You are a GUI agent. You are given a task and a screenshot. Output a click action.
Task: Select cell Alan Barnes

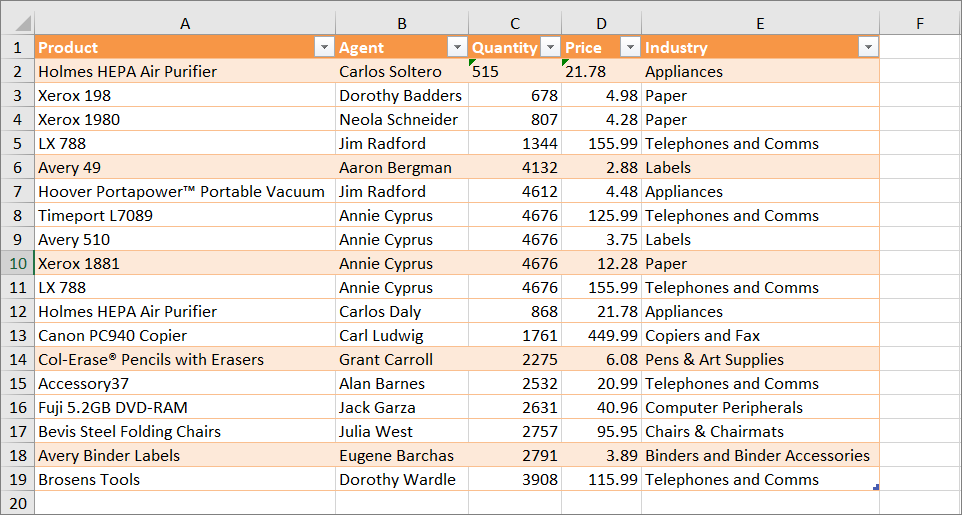tap(402, 383)
